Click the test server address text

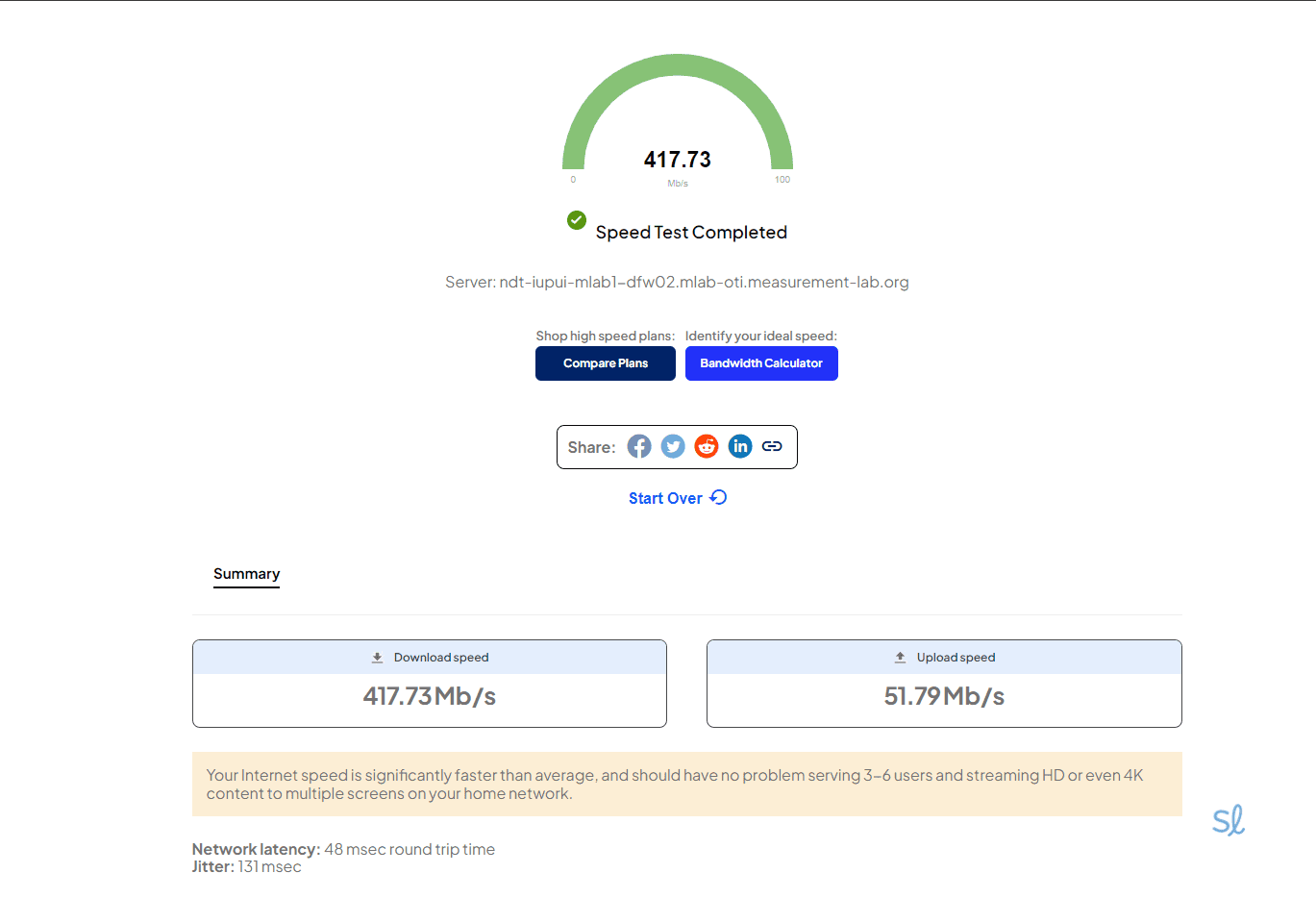(677, 283)
